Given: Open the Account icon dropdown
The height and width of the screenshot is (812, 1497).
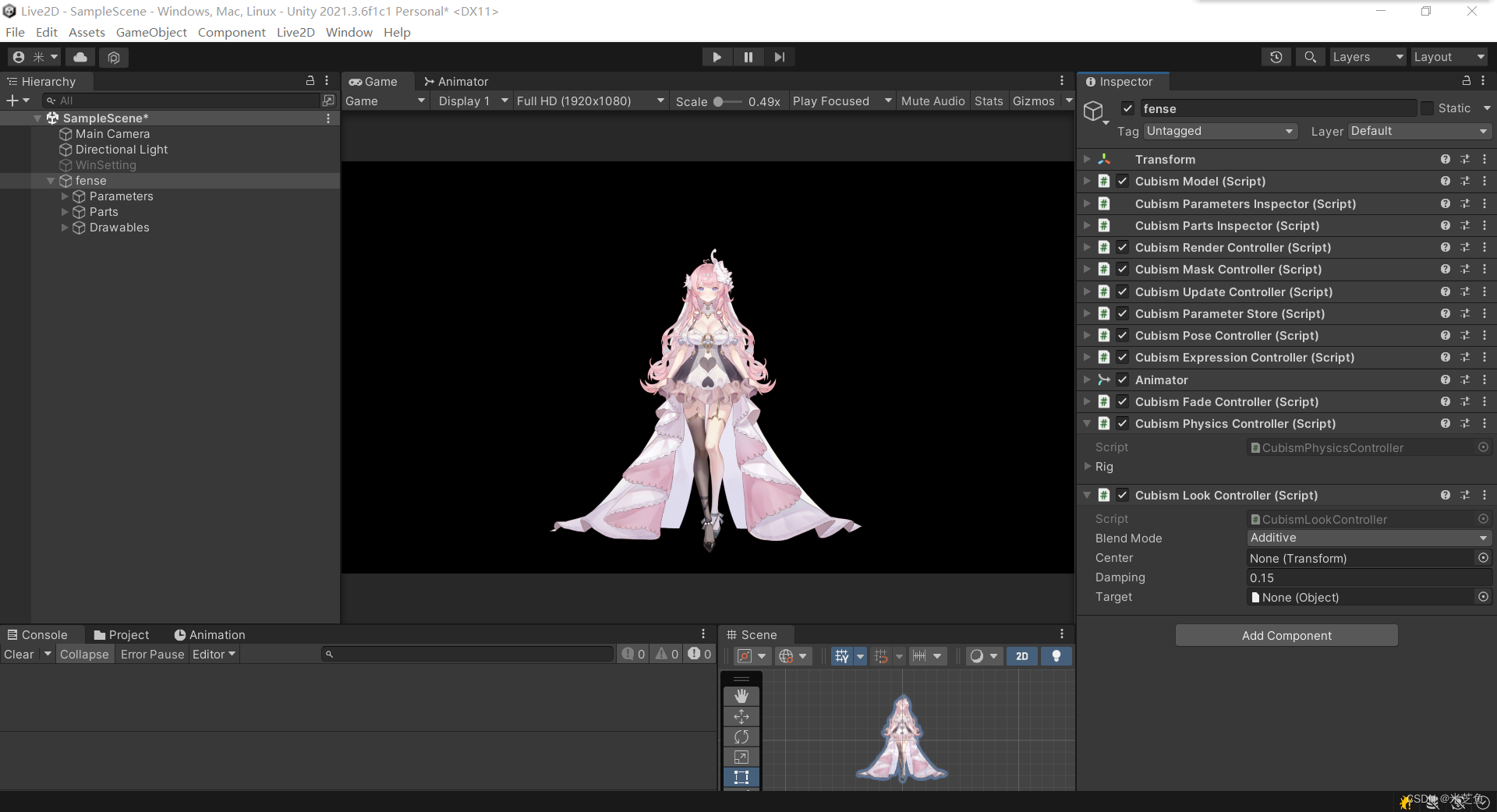Looking at the screenshot, I should click(34, 57).
